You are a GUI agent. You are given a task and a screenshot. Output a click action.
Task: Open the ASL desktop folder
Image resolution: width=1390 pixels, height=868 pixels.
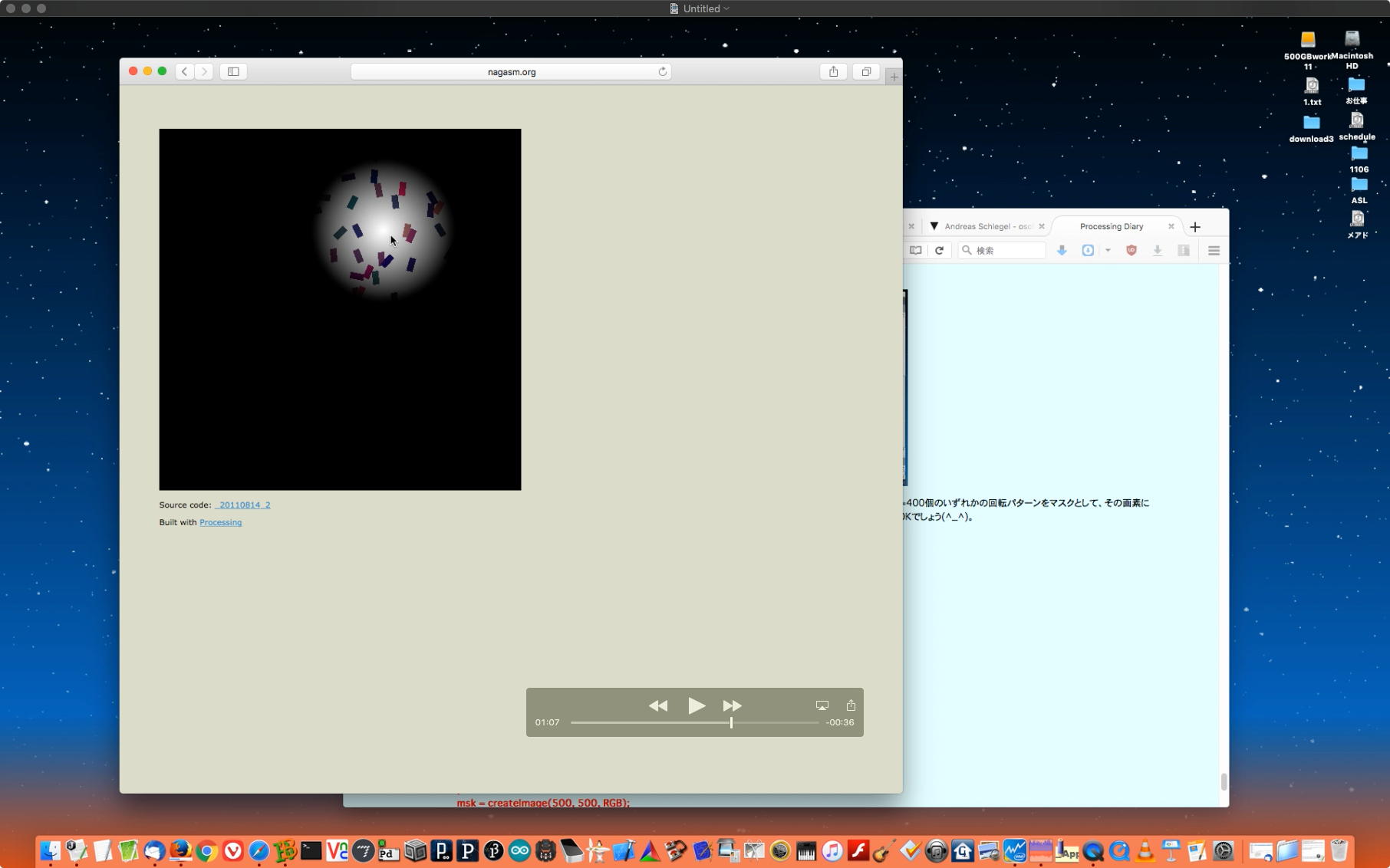pos(1359,184)
